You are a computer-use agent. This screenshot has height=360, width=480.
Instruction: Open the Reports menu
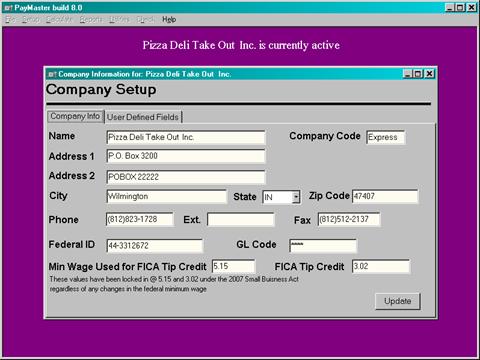coord(91,20)
